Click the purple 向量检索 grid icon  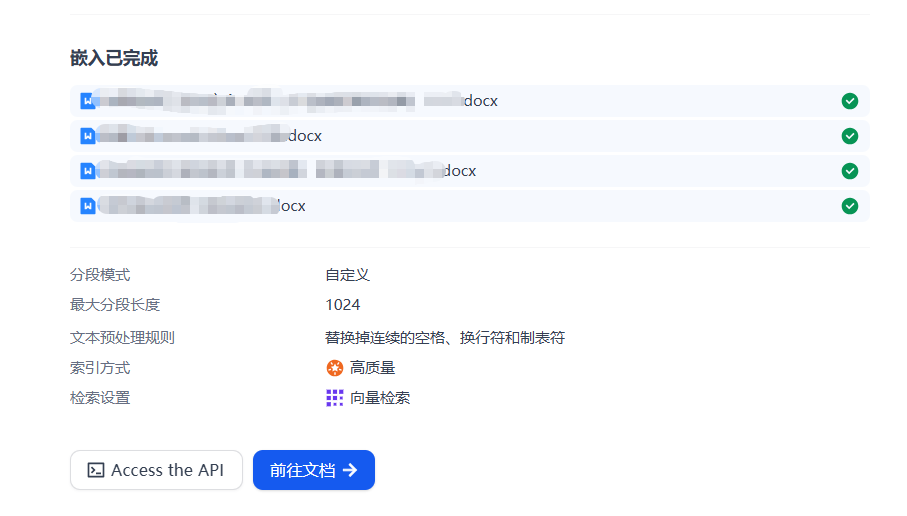pos(335,398)
